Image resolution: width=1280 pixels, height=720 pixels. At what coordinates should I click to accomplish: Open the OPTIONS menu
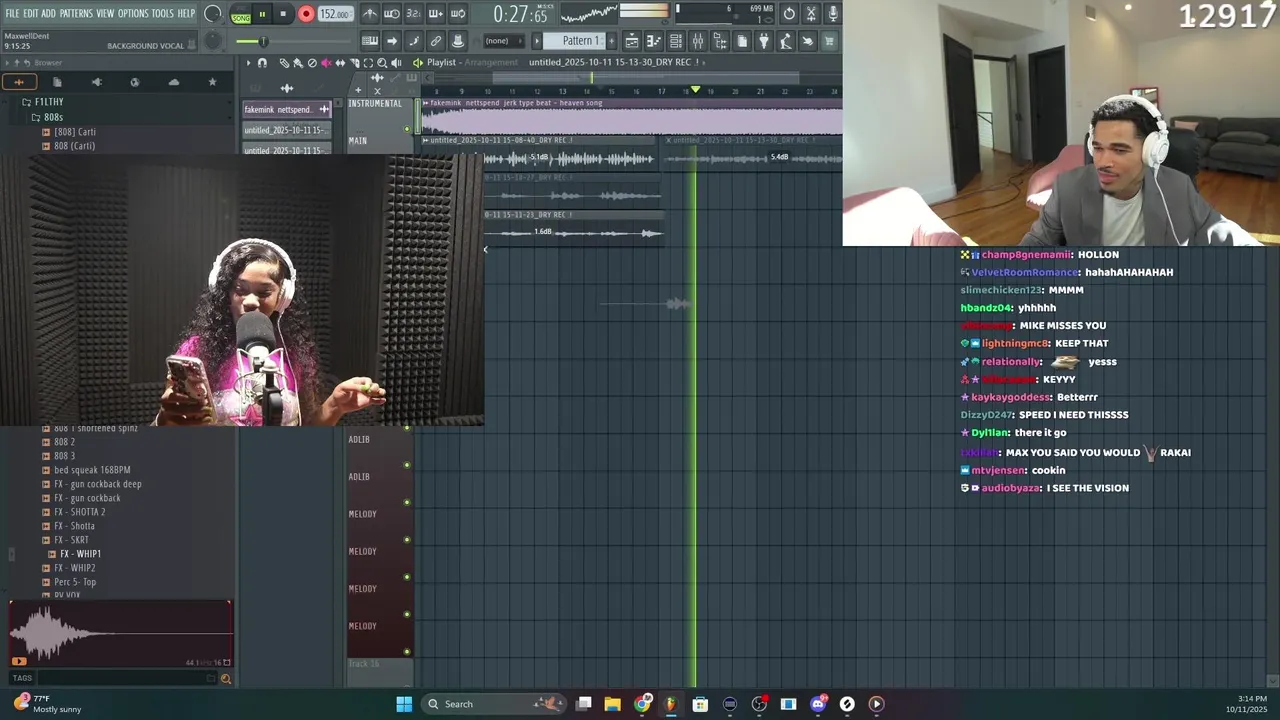(x=133, y=13)
